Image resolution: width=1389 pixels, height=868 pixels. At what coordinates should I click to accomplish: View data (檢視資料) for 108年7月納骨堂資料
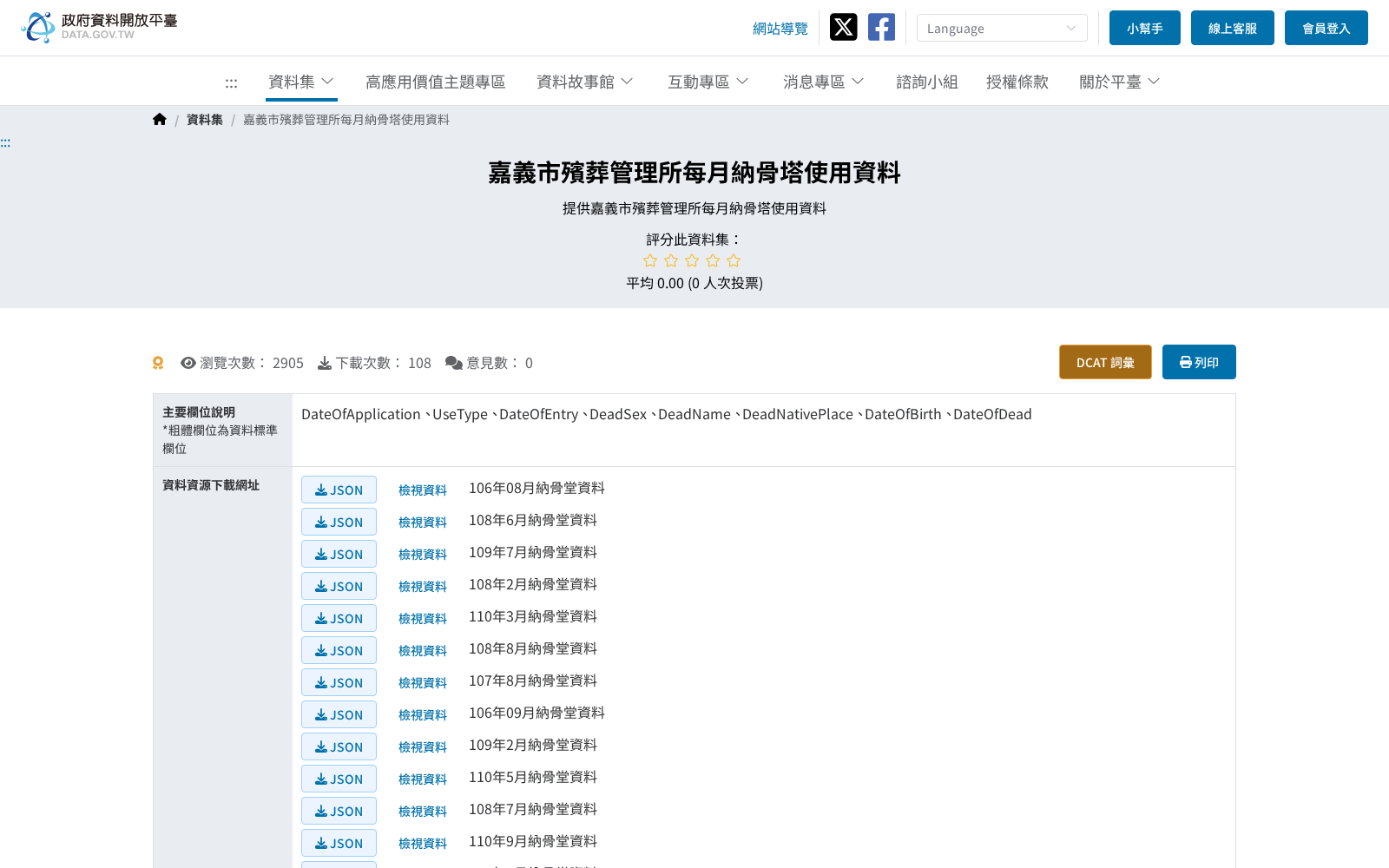(x=423, y=812)
